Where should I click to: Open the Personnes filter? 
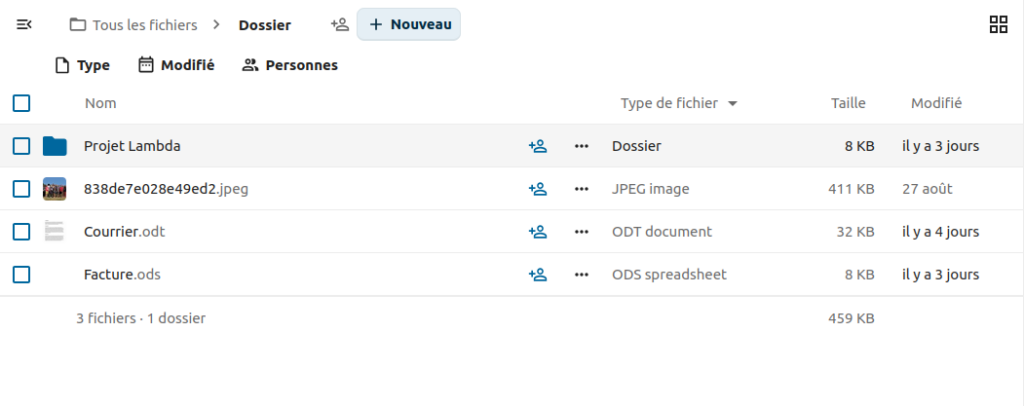(x=290, y=65)
